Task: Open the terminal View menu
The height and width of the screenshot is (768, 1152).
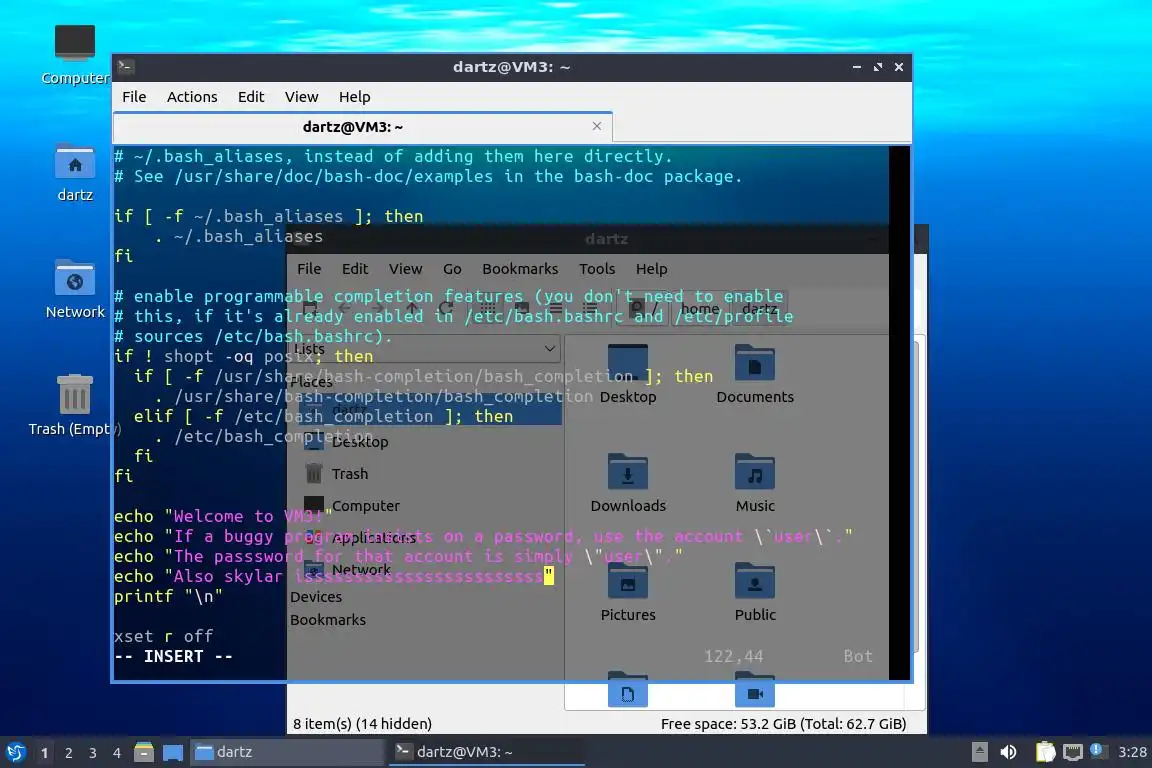Action: point(301,97)
